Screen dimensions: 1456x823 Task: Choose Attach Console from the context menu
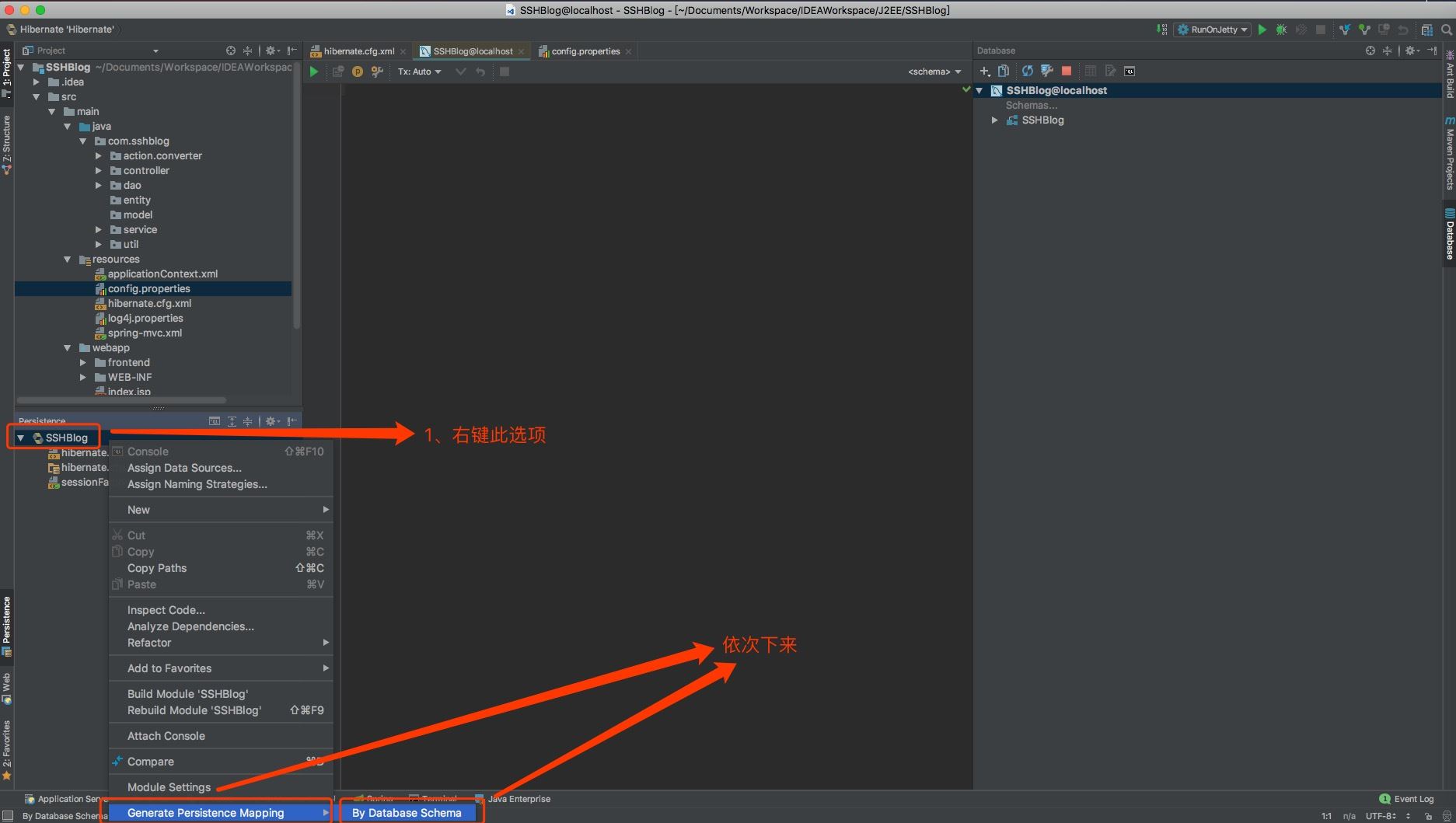pyautogui.click(x=221, y=736)
